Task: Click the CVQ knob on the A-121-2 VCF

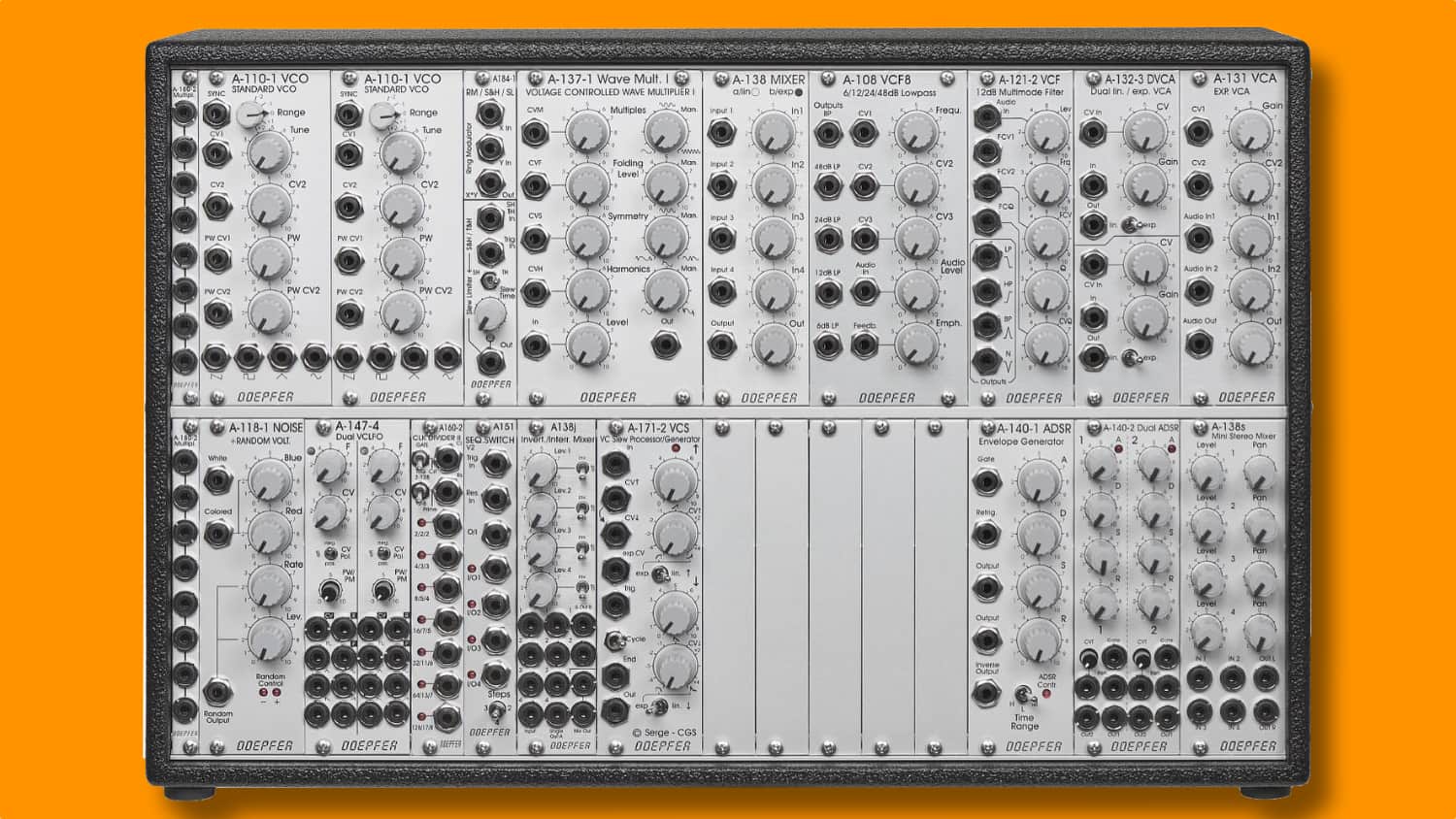Action: pos(1046,344)
